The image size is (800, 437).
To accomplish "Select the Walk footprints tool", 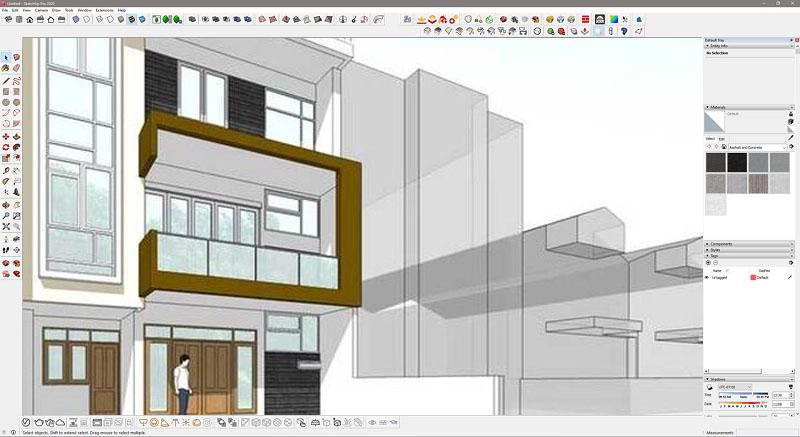I will [6, 250].
